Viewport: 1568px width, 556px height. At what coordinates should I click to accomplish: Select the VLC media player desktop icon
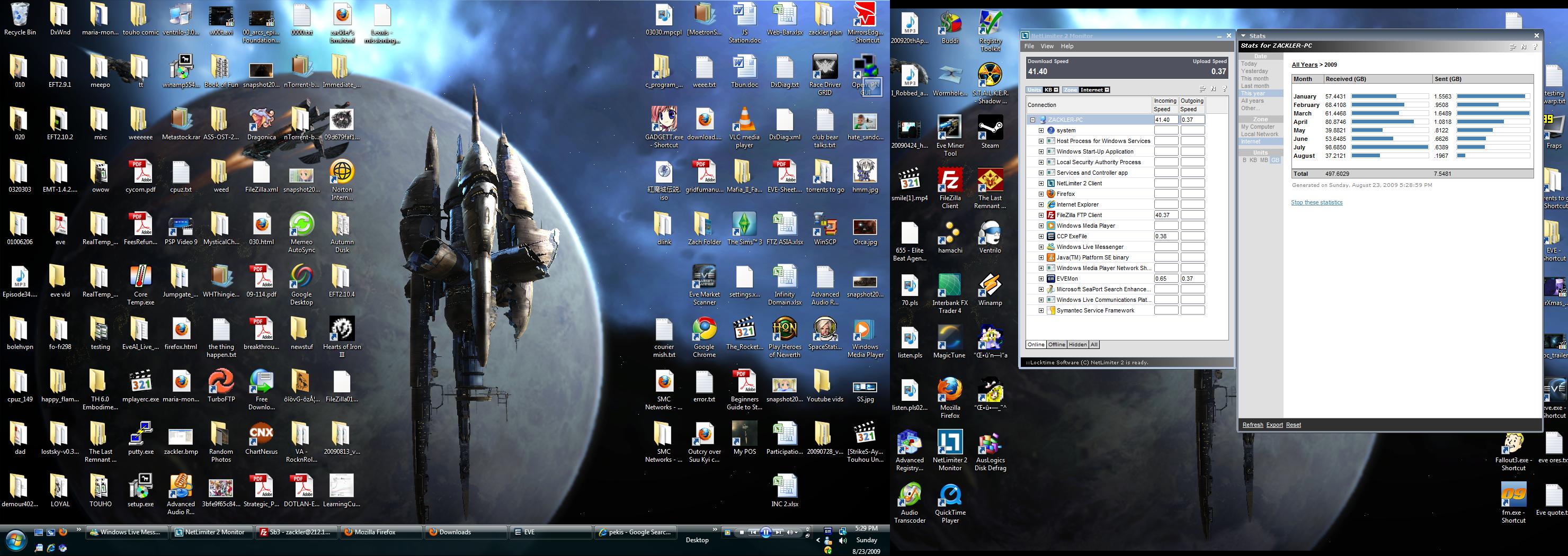pos(744,128)
